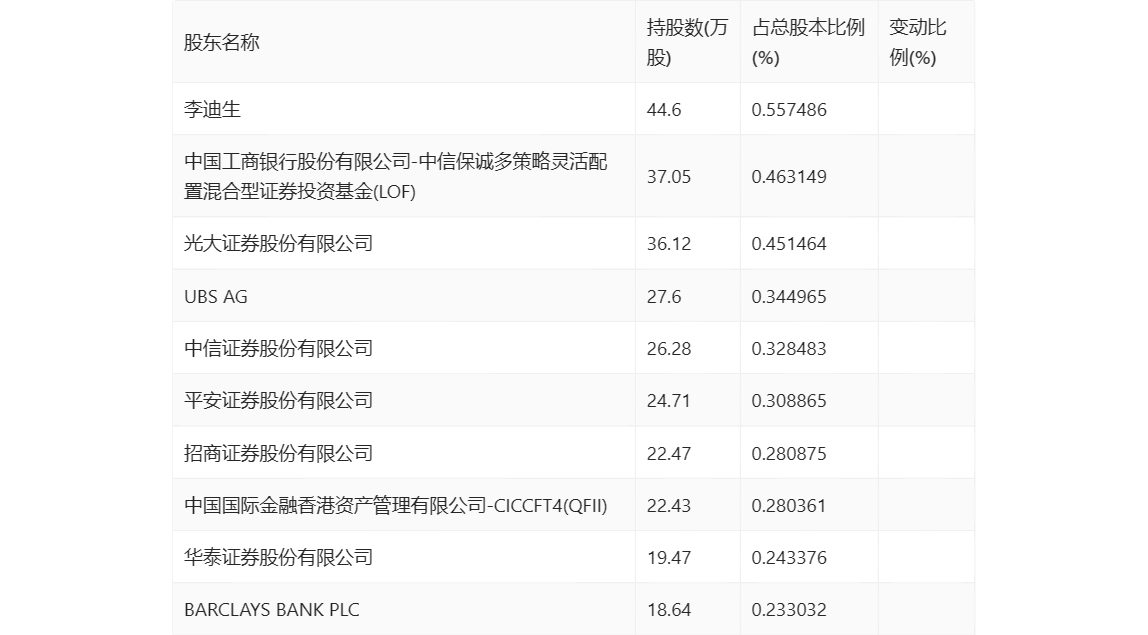Select the ratio 0.280875

[x=789, y=453]
